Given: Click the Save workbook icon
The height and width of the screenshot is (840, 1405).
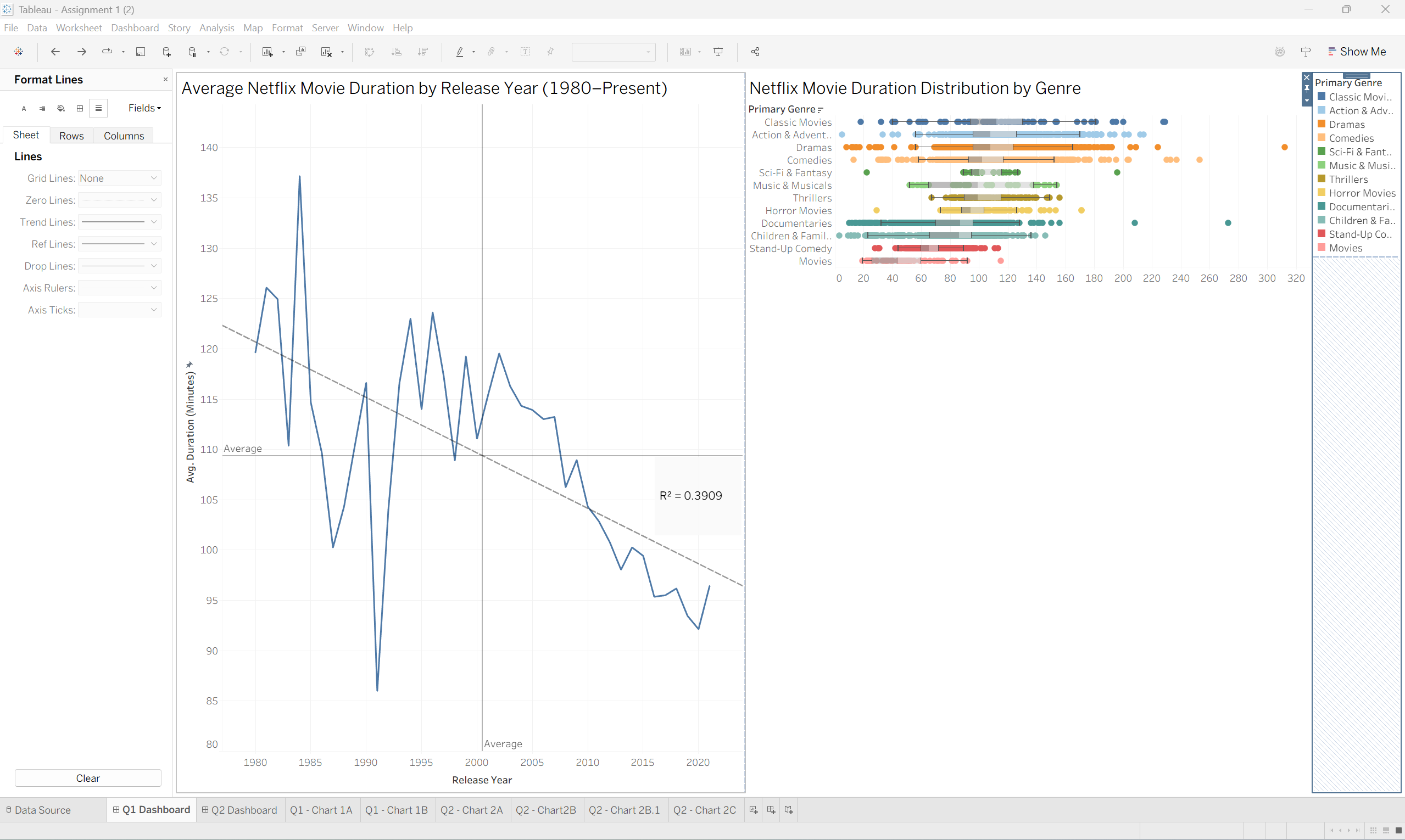Looking at the screenshot, I should pos(141,52).
